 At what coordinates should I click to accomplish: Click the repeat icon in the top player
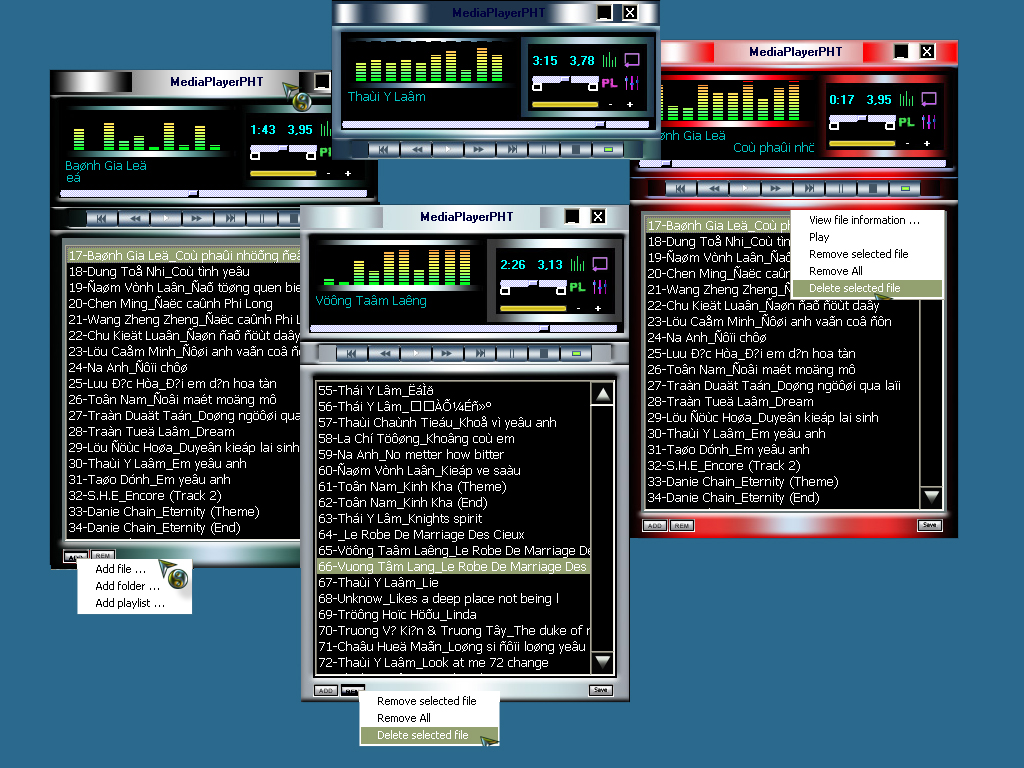point(632,60)
